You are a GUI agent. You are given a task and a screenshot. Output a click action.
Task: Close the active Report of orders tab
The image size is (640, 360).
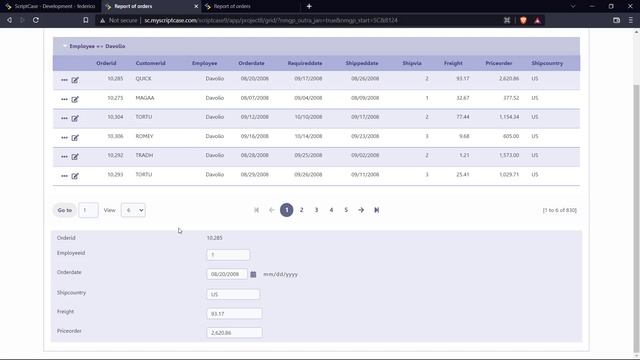(196, 6)
